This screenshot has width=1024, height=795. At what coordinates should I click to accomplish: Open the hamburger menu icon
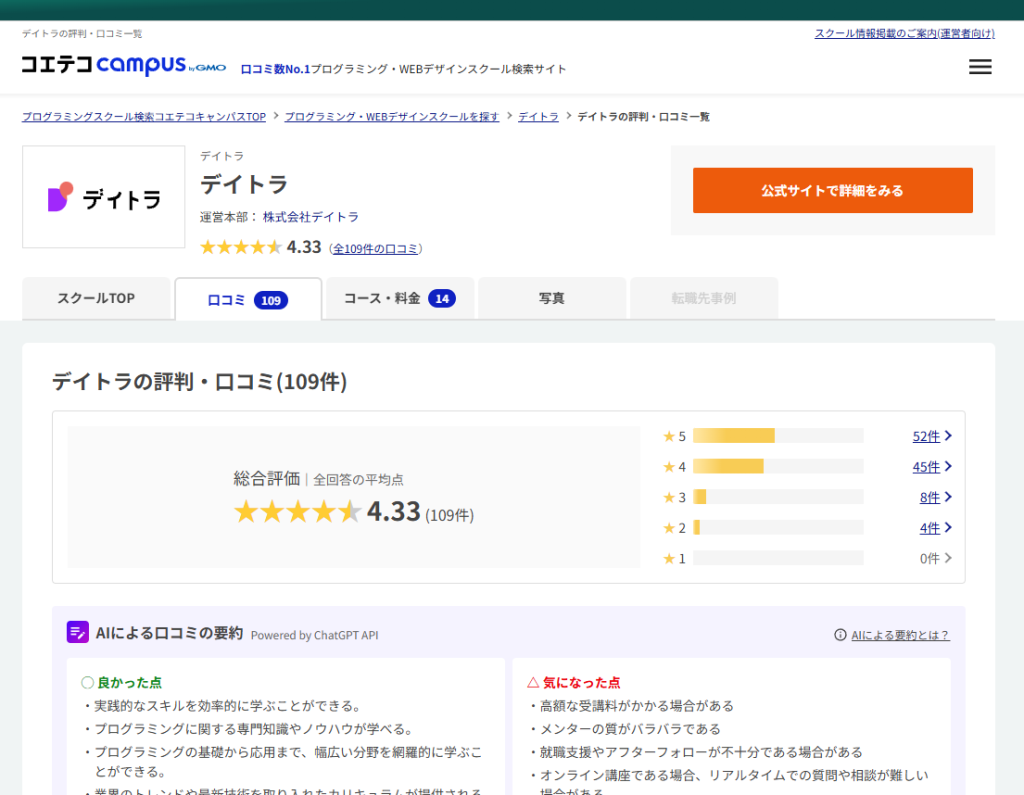(x=980, y=67)
